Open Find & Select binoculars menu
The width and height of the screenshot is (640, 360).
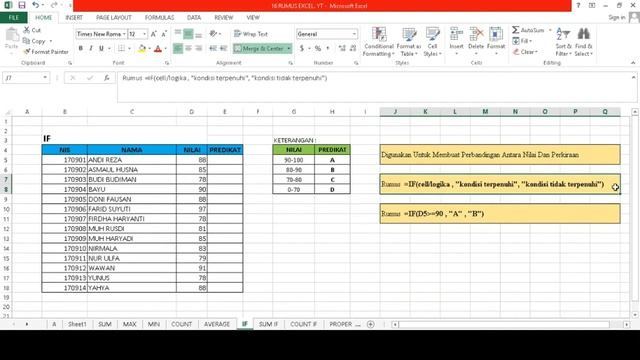(x=584, y=42)
